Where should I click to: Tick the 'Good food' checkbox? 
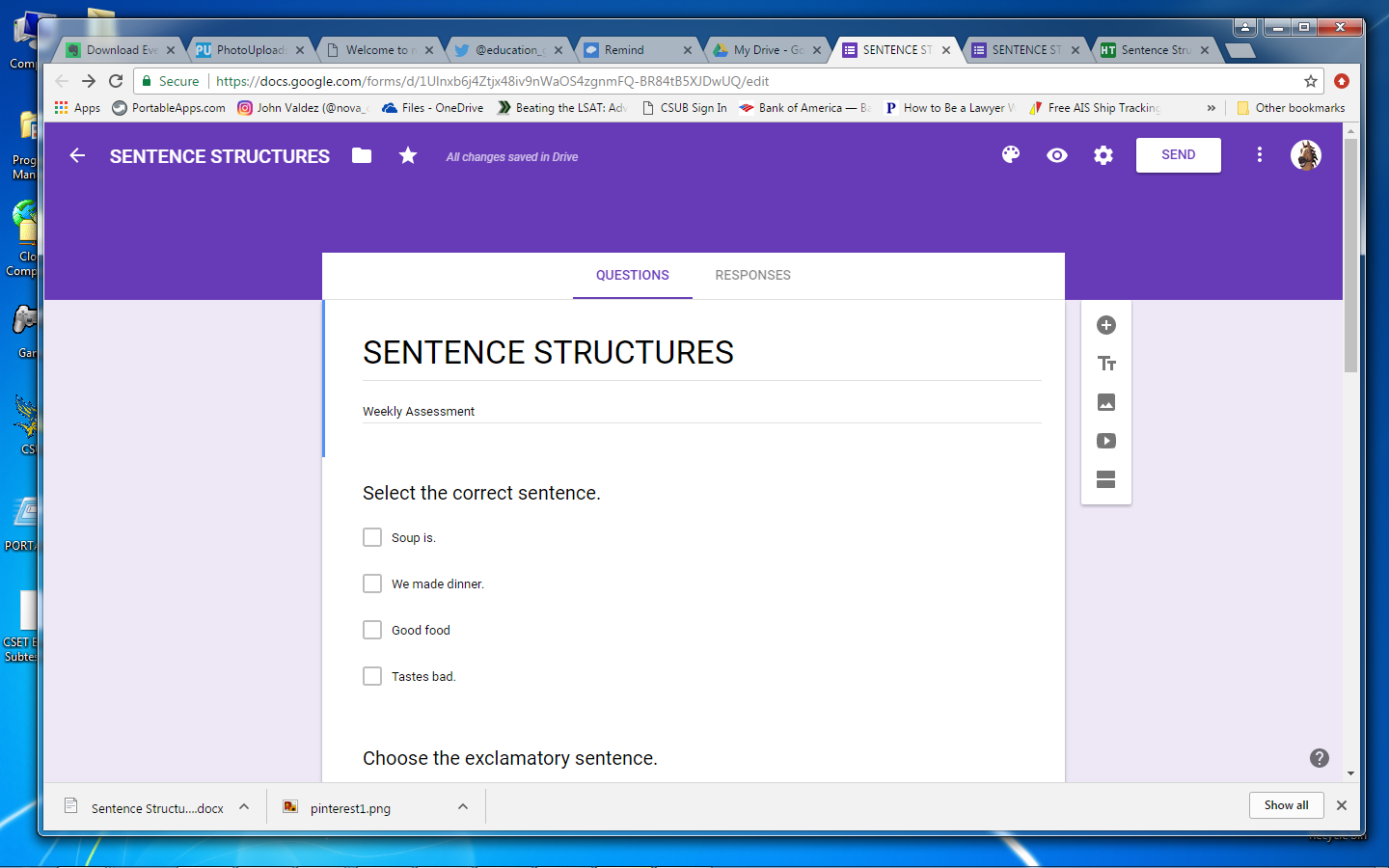372,630
